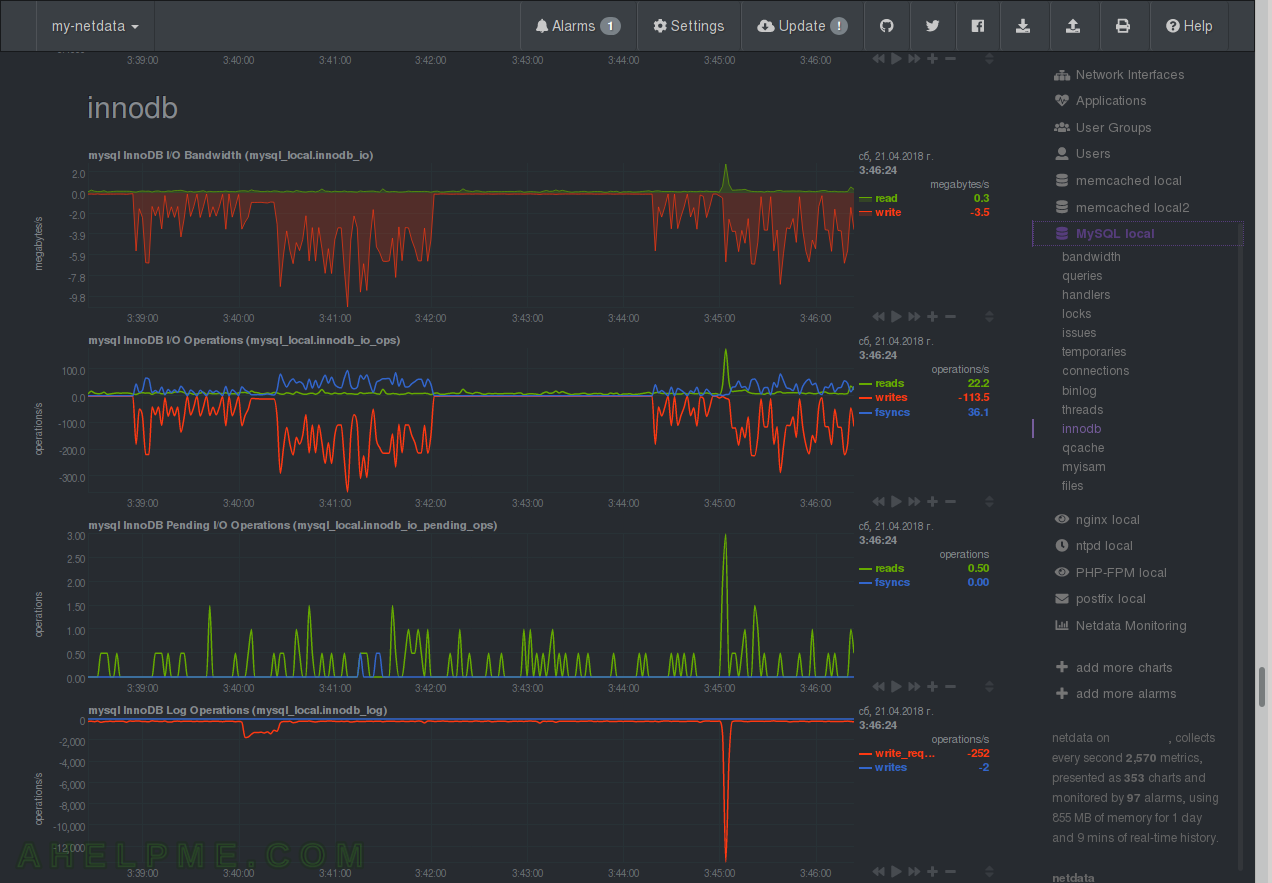Toggle the 'read' dimension in I/O Bandwidth legend
This screenshot has width=1272, height=883.
(886, 199)
